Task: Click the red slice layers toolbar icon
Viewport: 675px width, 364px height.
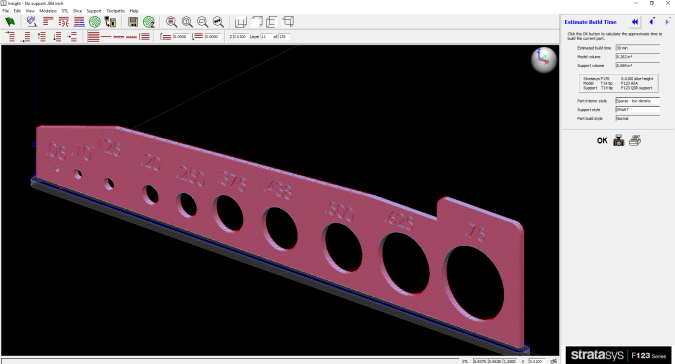Action: [48, 22]
